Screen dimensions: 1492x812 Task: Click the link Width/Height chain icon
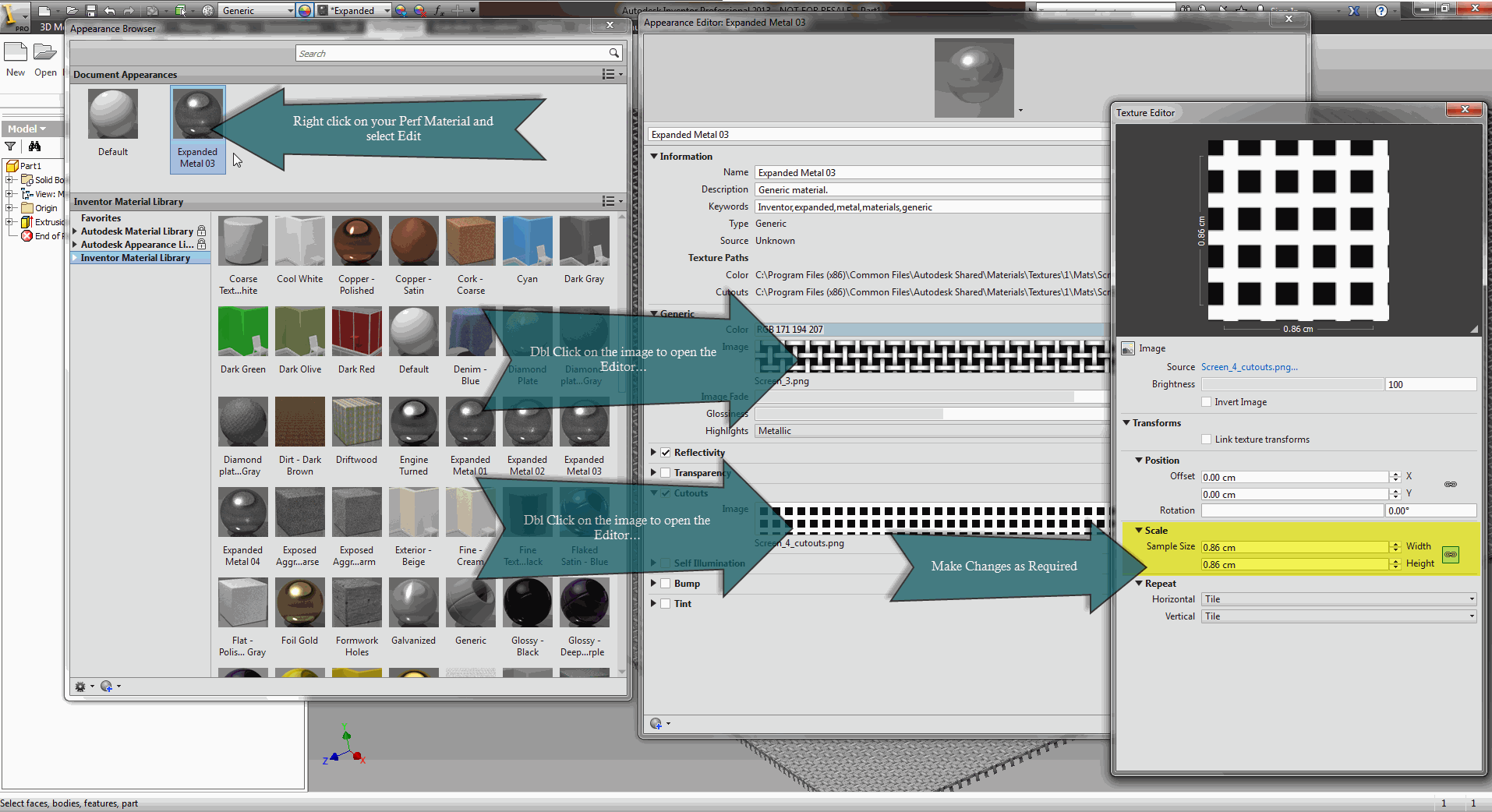pos(1450,555)
